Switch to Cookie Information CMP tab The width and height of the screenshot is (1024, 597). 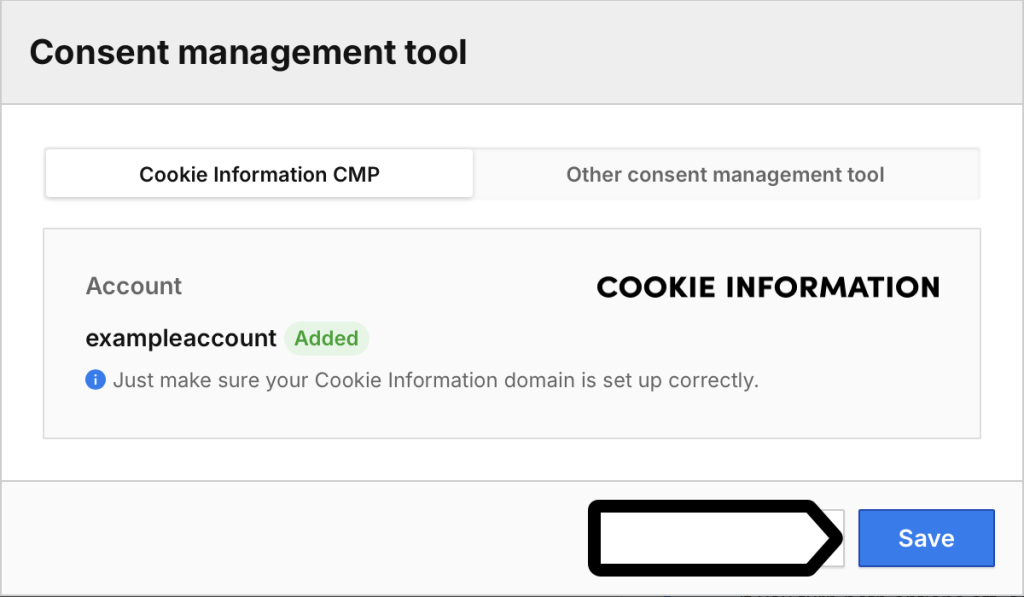point(259,174)
